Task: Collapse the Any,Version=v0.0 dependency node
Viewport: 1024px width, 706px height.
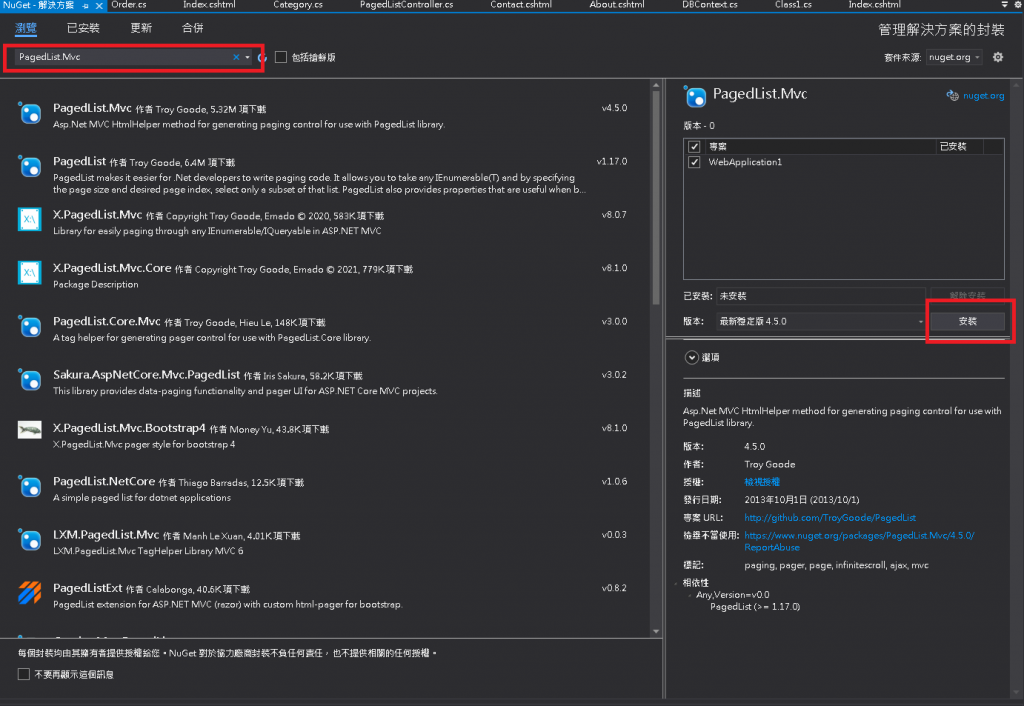Action: point(690,596)
